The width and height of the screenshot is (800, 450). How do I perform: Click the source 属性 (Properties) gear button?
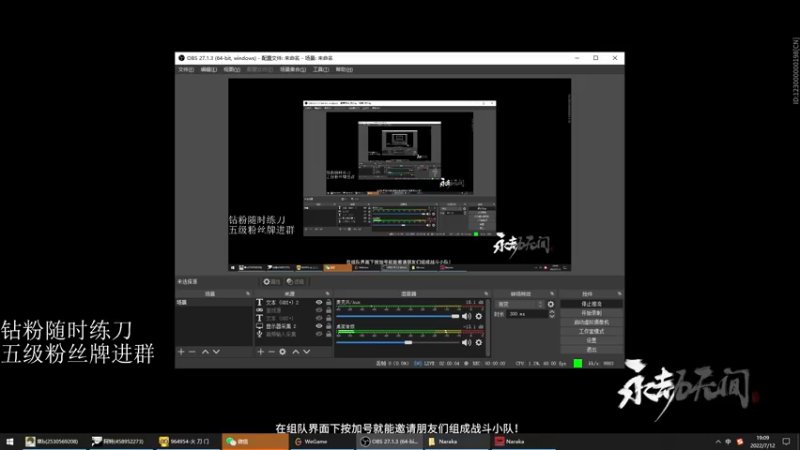tap(271, 282)
